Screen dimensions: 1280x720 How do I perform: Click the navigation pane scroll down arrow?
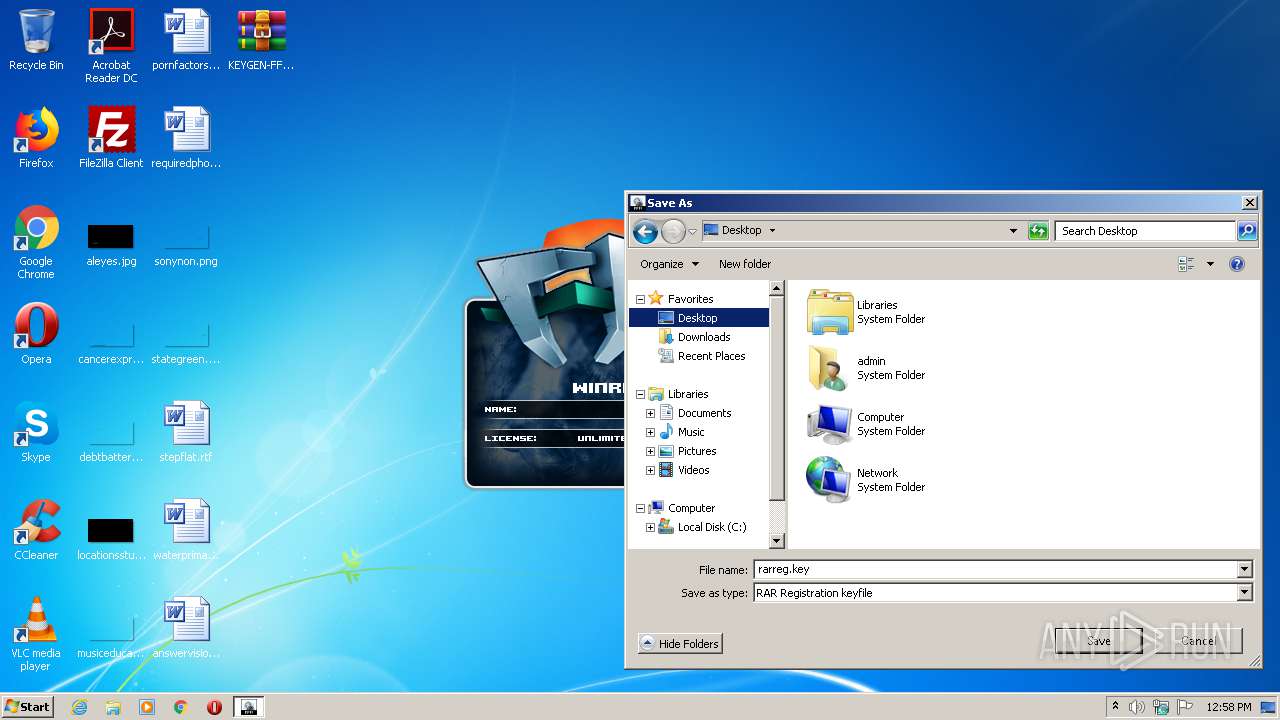pos(776,541)
